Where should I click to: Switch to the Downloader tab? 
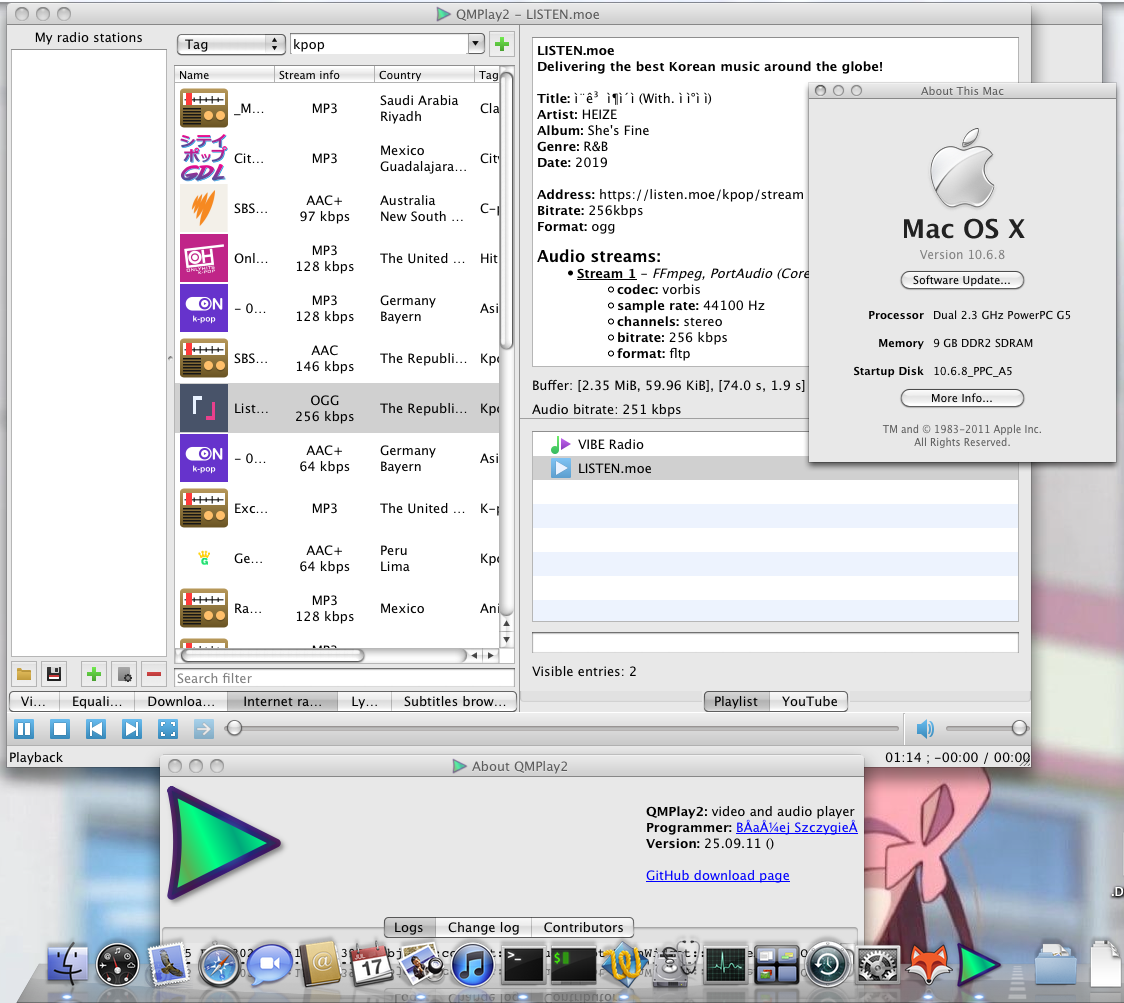[181, 701]
